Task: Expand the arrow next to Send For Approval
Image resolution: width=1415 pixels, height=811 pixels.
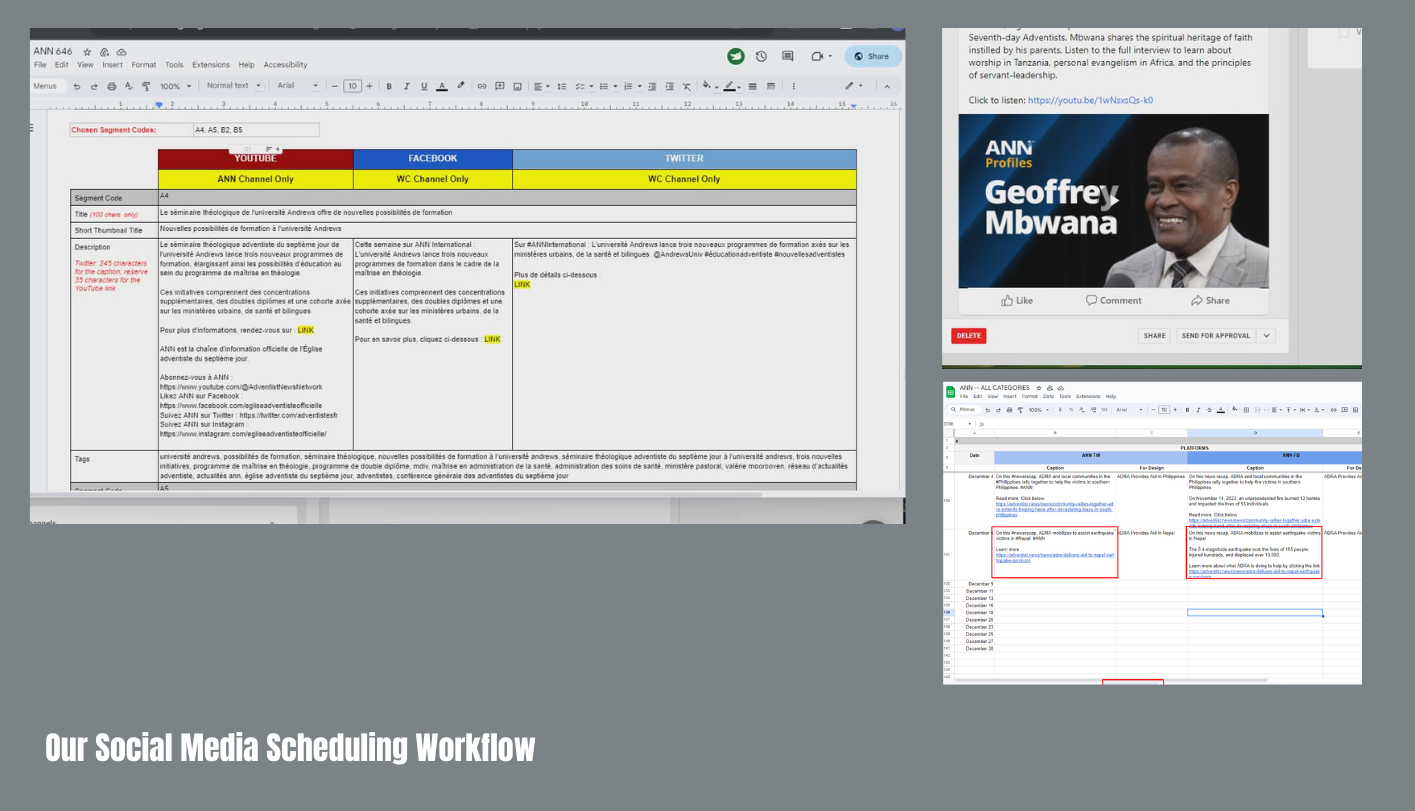Action: coord(1267,336)
